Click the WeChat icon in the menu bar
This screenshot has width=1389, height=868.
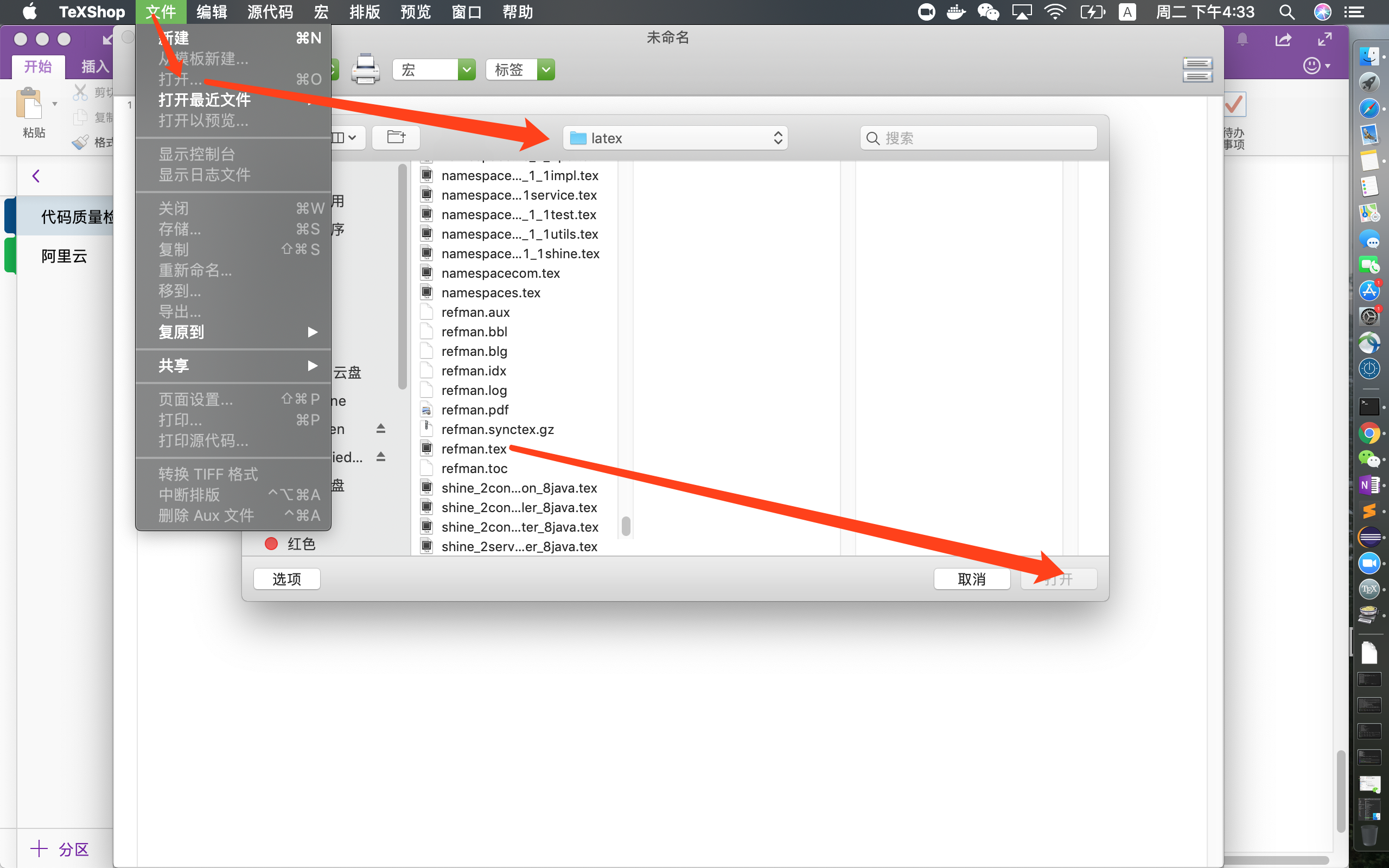(x=988, y=12)
